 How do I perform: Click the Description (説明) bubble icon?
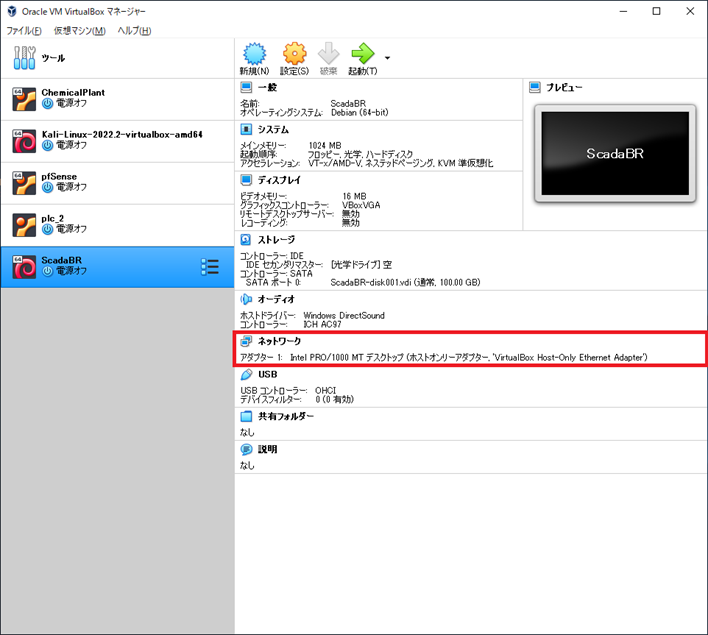point(246,449)
